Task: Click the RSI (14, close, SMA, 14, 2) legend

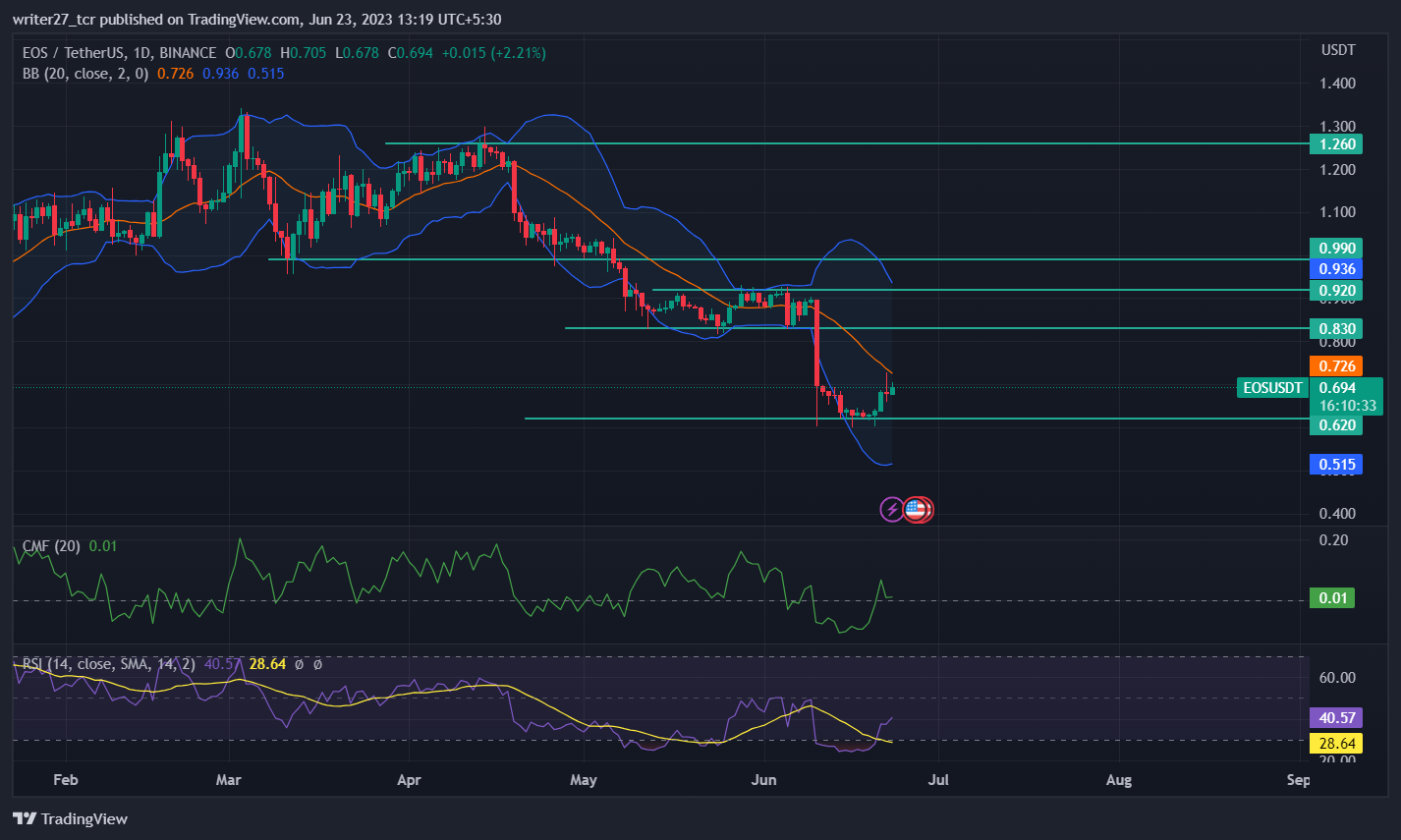Action: (x=109, y=665)
